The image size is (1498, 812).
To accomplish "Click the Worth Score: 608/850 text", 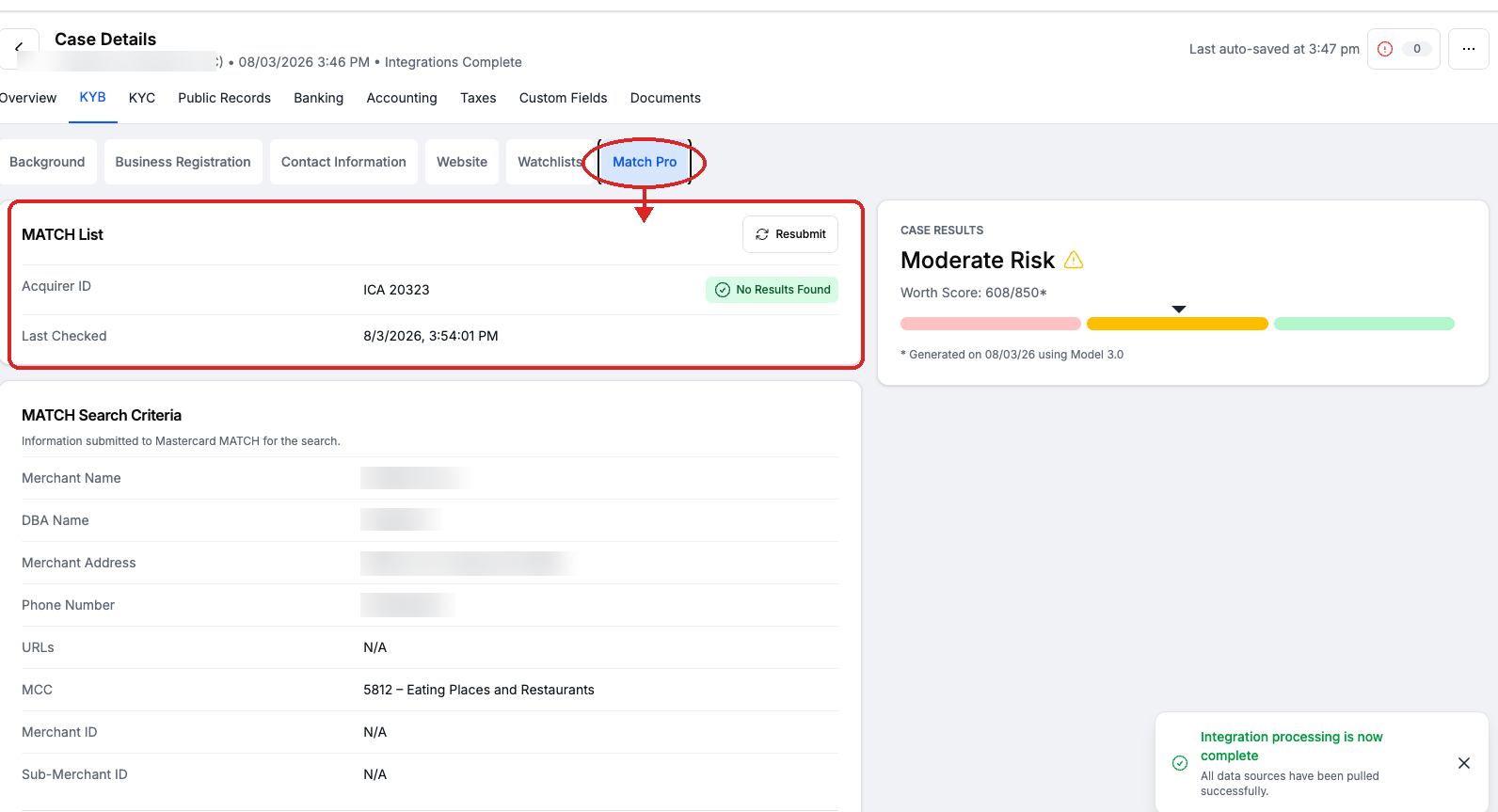I will (974, 293).
